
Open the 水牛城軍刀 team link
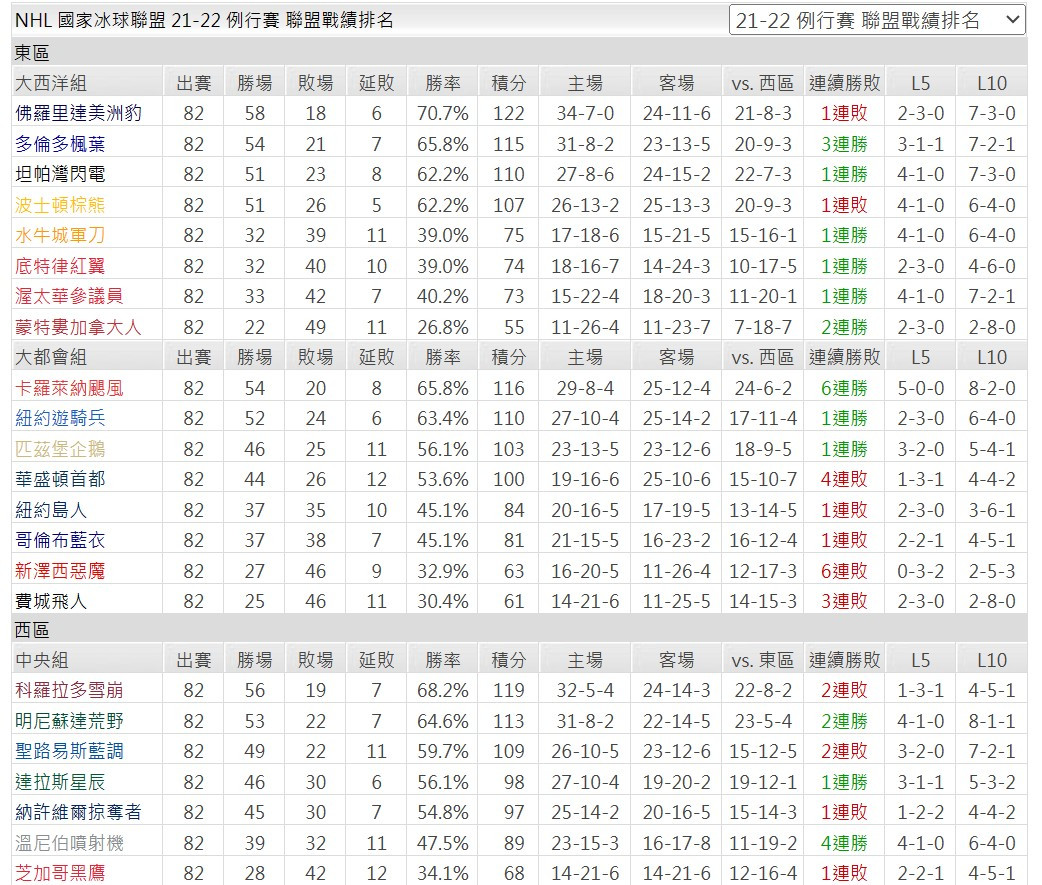click(60, 235)
